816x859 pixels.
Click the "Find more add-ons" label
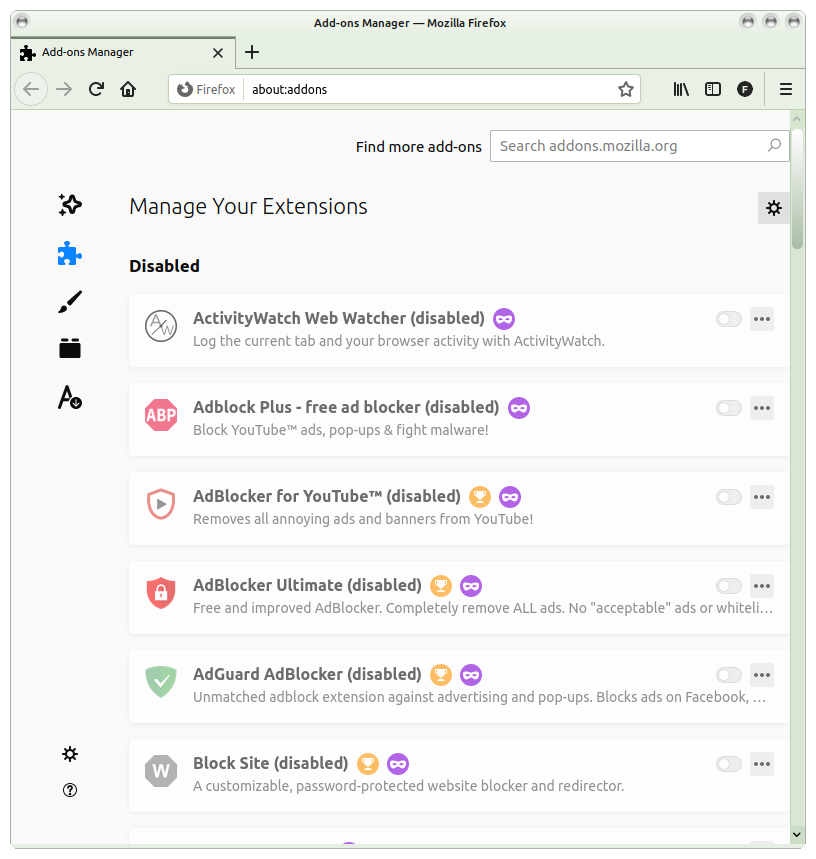pos(419,147)
